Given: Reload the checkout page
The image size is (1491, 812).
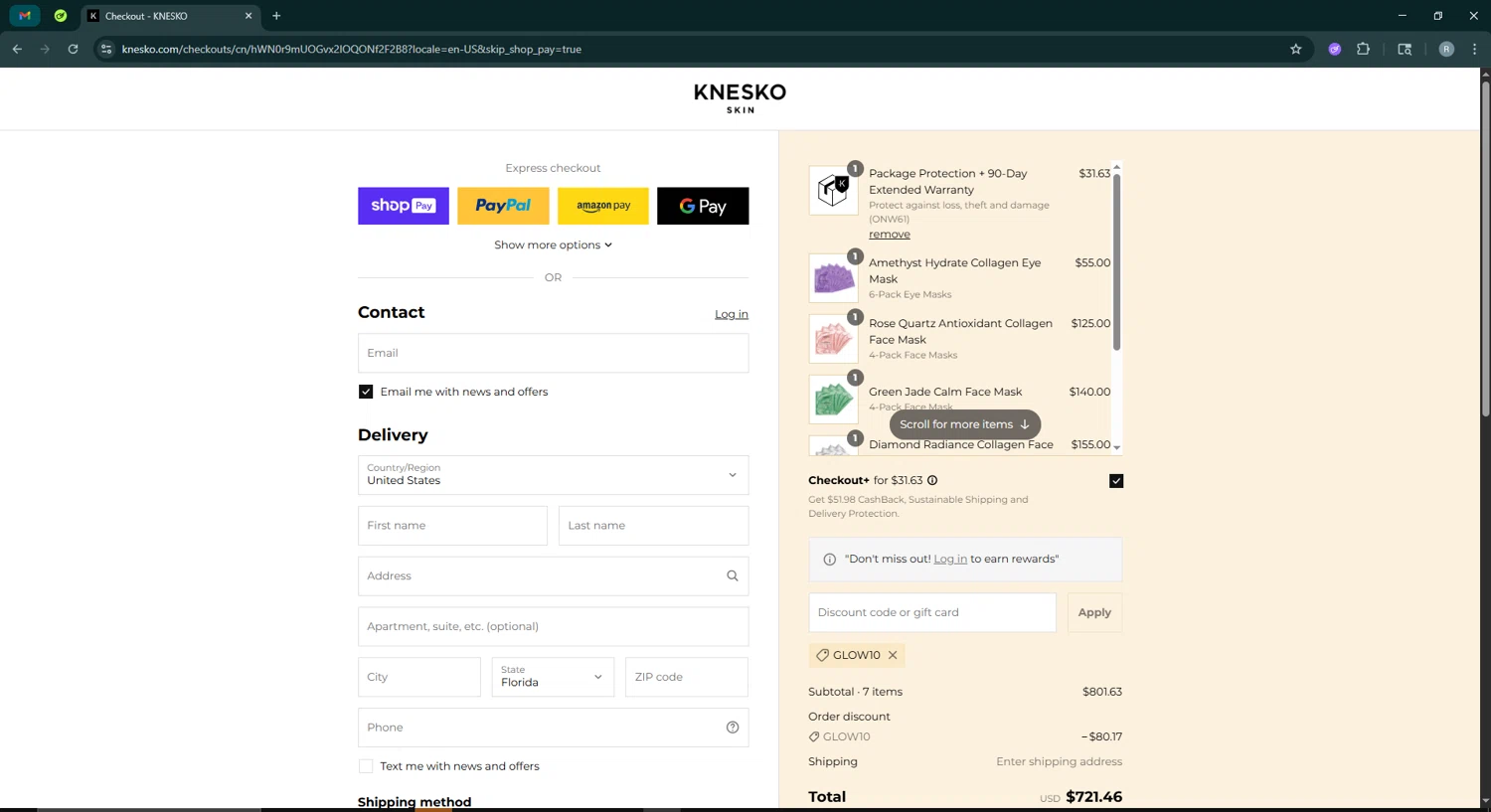Looking at the screenshot, I should (73, 49).
